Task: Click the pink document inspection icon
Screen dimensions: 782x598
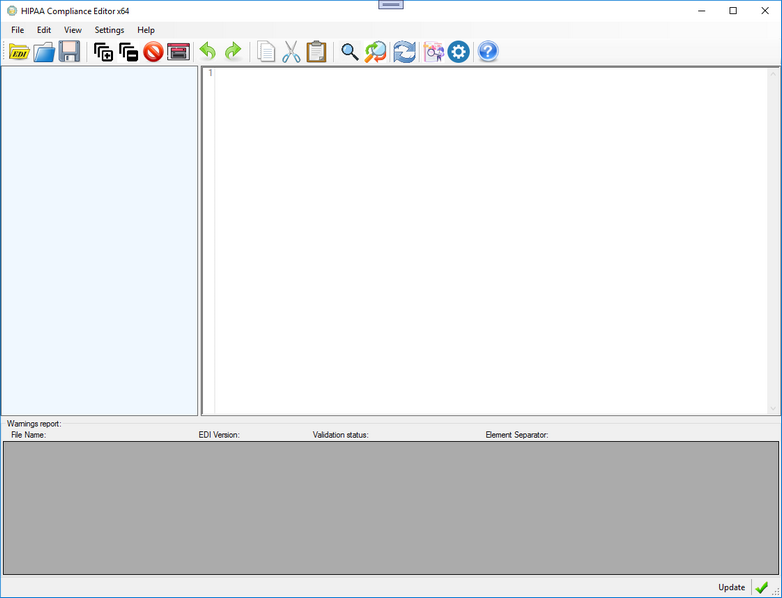Action: tap(433, 51)
